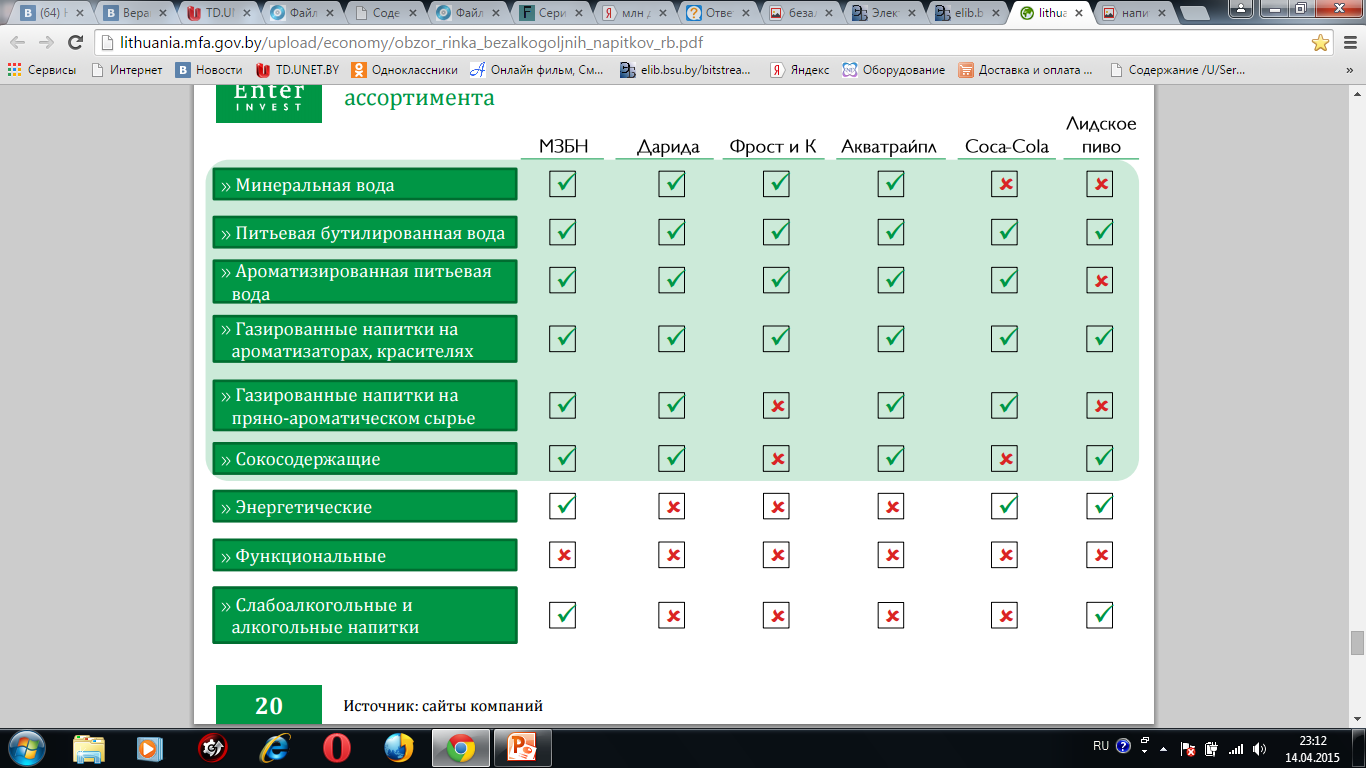Launch Windows Media Player from the taskbar

point(151,747)
